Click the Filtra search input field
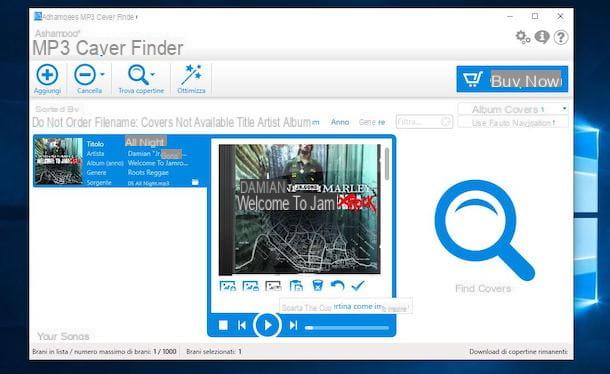This screenshot has width=610, height=374. (x=424, y=122)
